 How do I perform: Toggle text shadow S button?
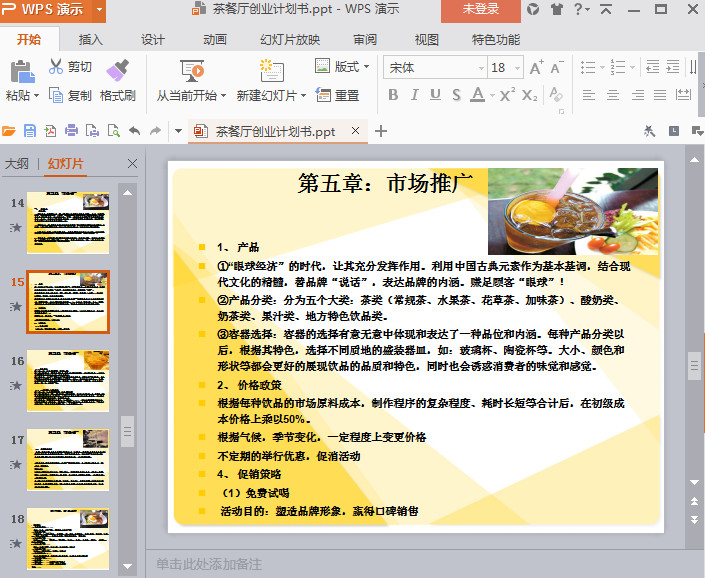(x=456, y=95)
